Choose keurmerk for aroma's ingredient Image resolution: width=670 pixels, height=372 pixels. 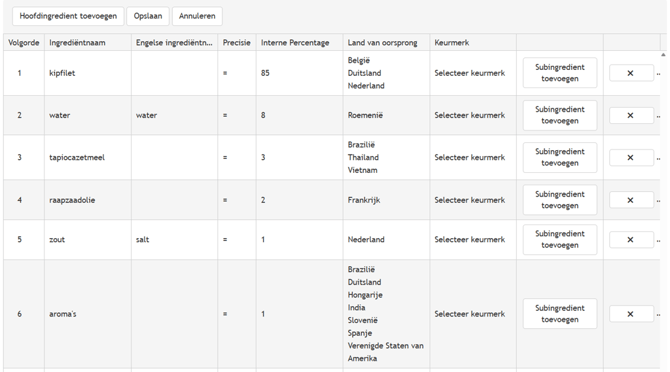470,314
